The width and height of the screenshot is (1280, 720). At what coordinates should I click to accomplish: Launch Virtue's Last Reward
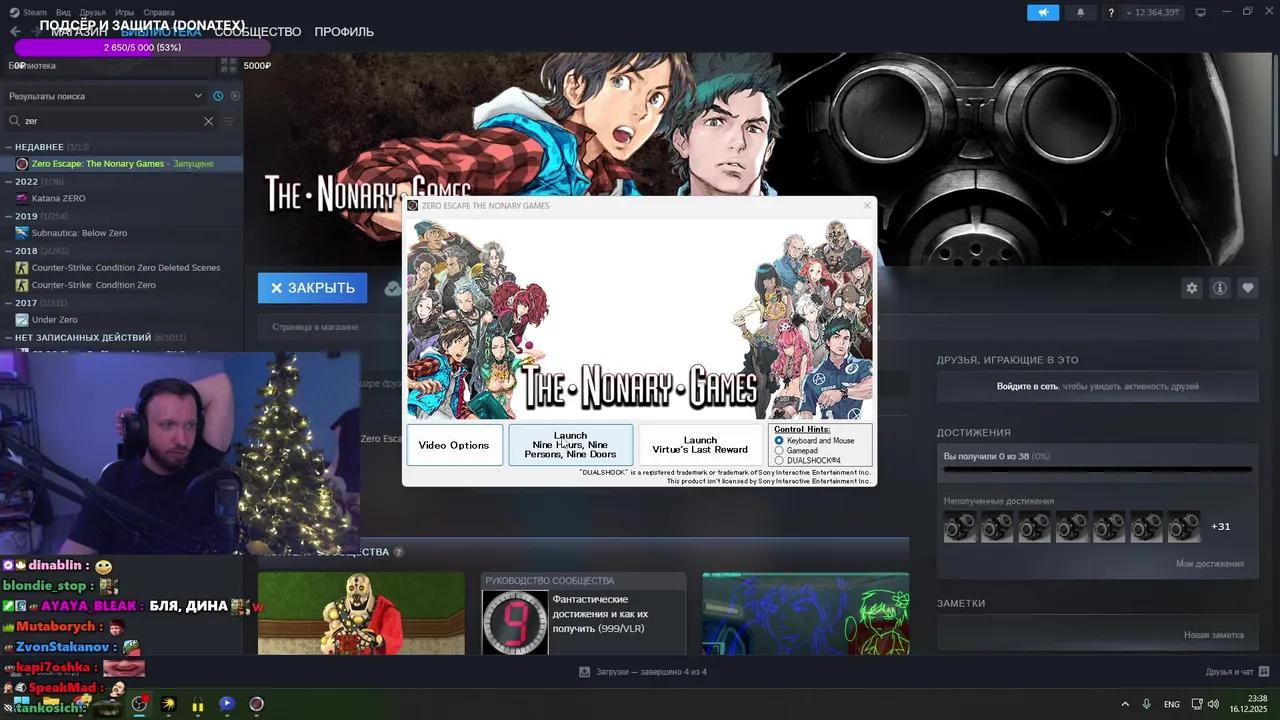click(x=700, y=445)
